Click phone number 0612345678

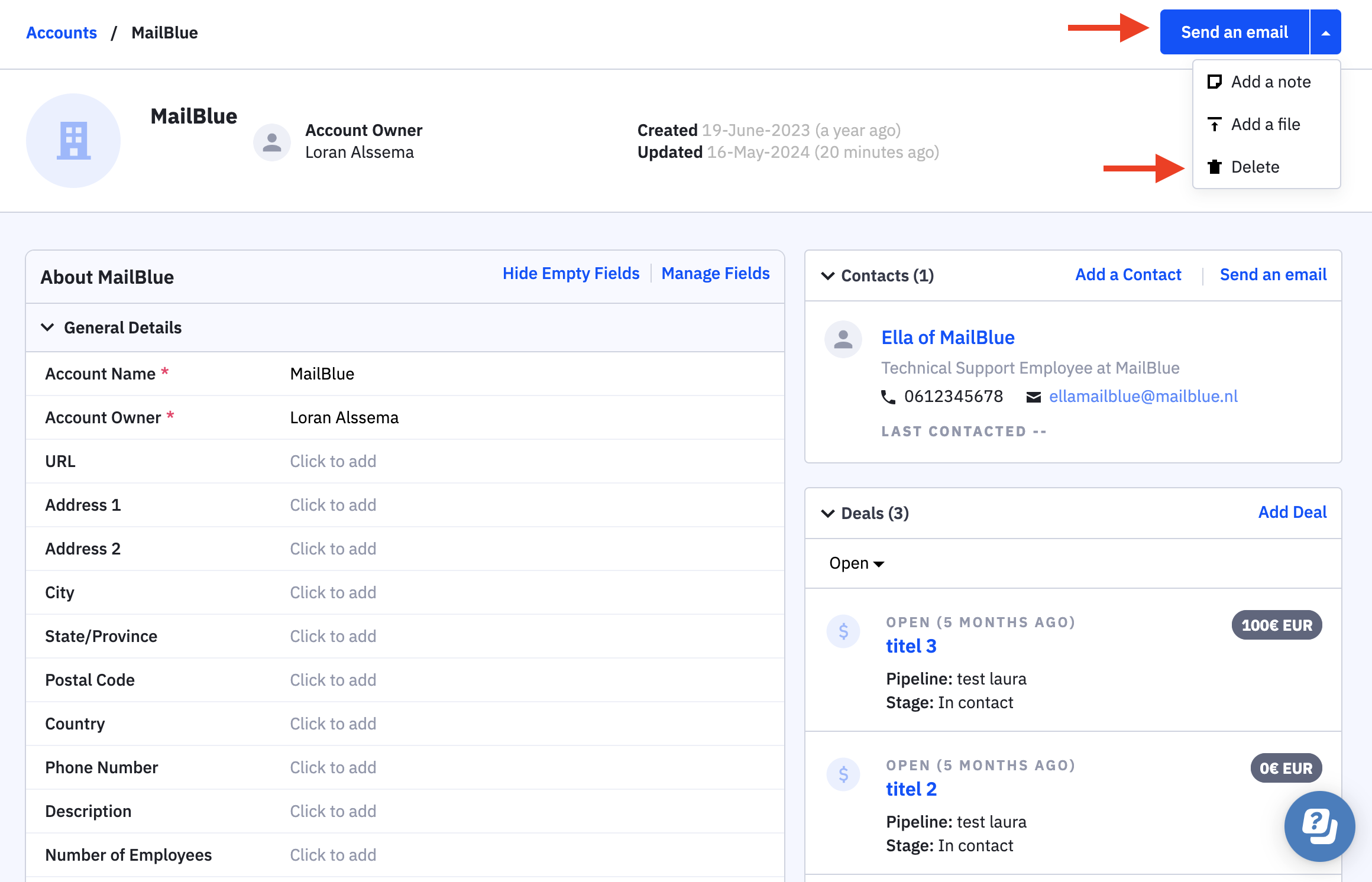tap(954, 396)
